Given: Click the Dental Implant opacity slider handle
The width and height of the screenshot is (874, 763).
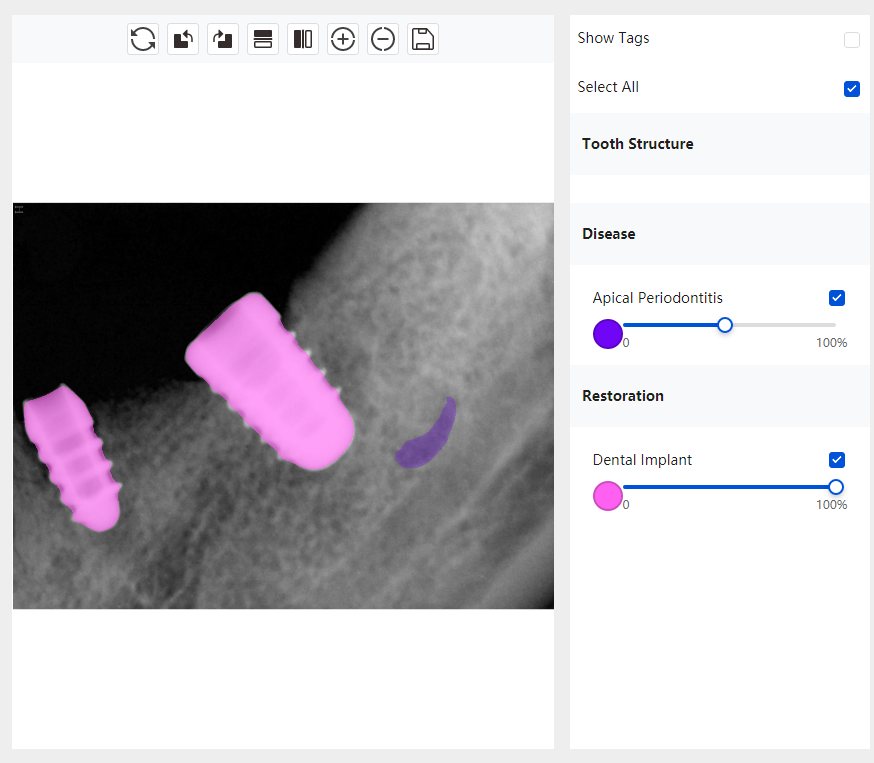Looking at the screenshot, I should coord(836,487).
